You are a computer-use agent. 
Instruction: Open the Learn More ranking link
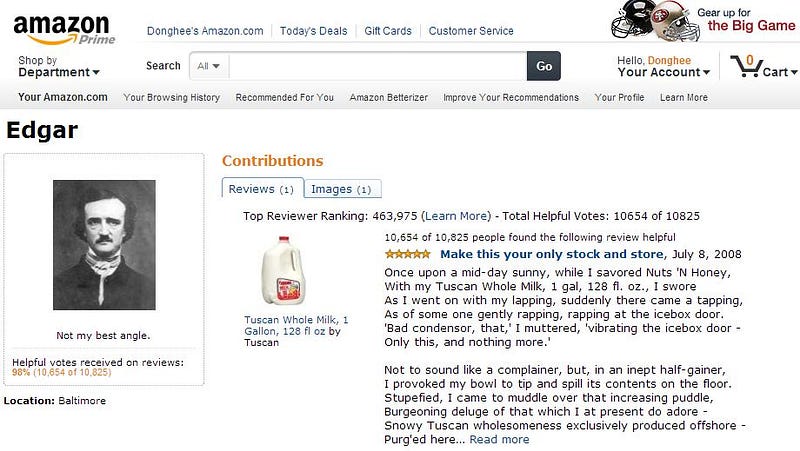coord(457,216)
